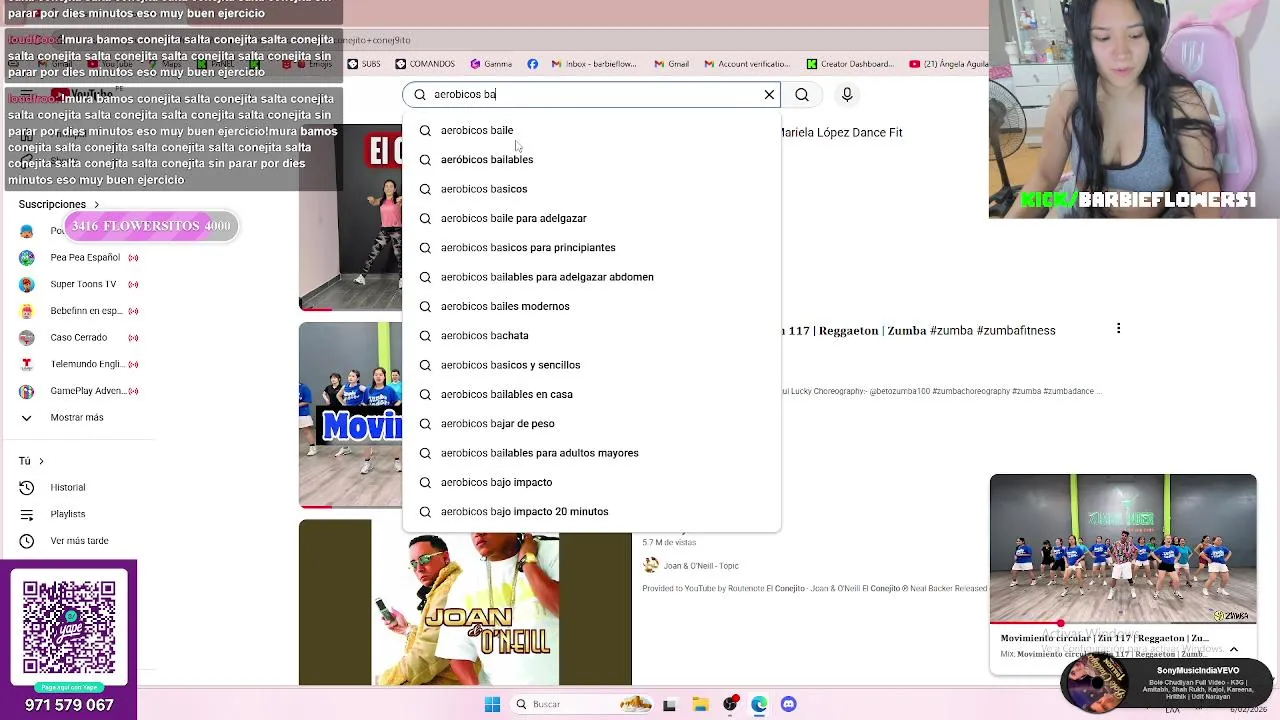This screenshot has height=720, width=1280.
Task: Choose suggestion 'aerobicos baile'
Action: tap(591, 130)
